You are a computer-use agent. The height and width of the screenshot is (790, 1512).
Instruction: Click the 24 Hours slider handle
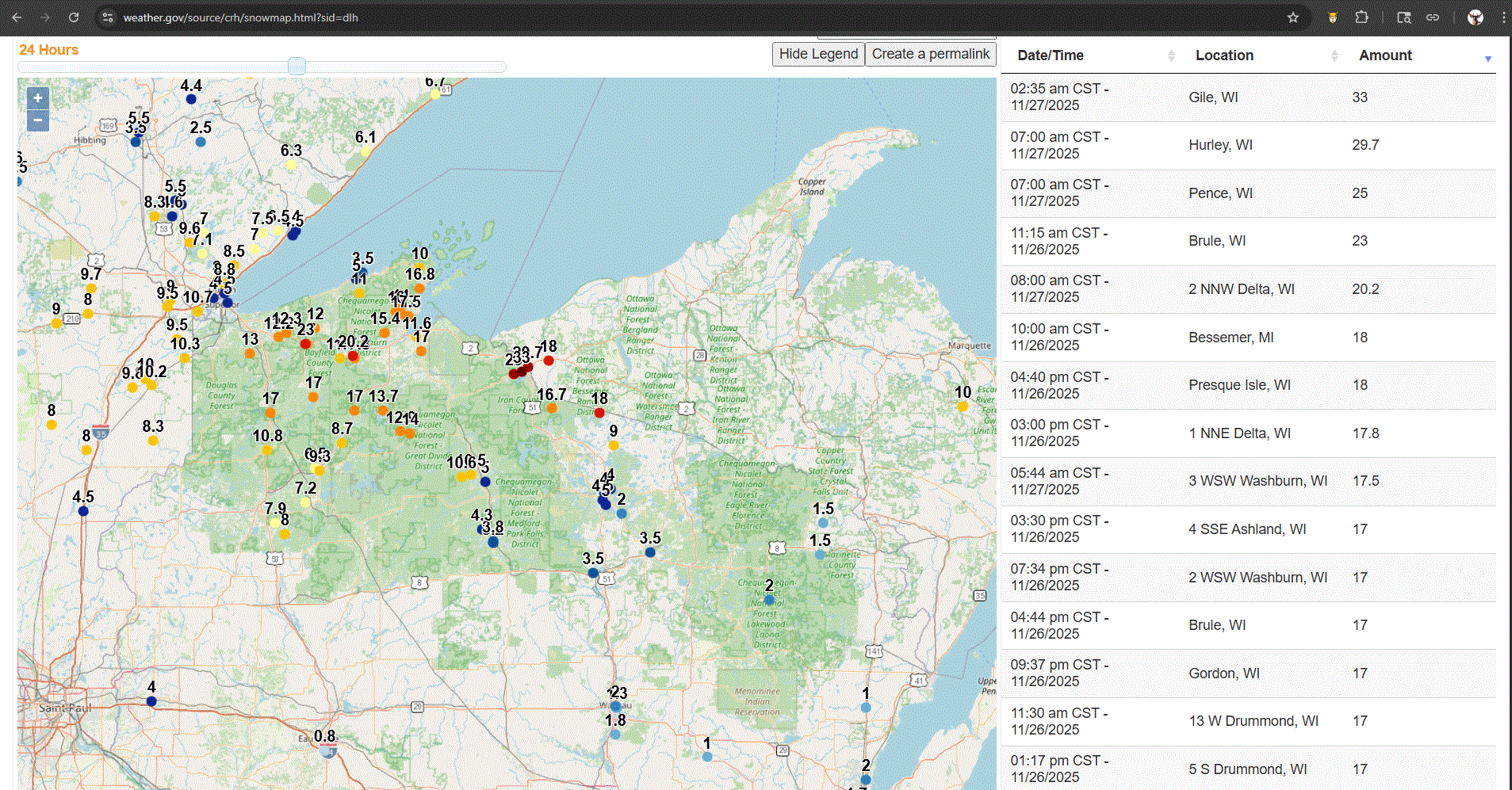tap(297, 67)
